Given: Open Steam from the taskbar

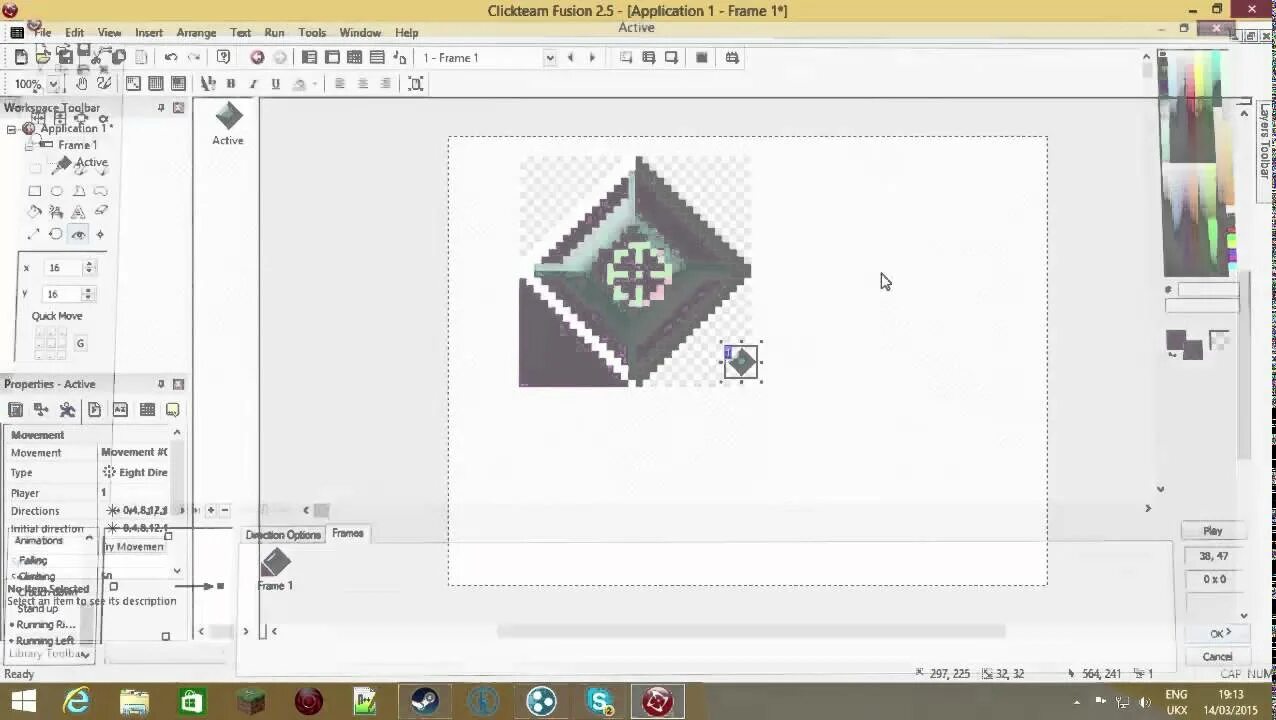Looking at the screenshot, I should (425, 702).
